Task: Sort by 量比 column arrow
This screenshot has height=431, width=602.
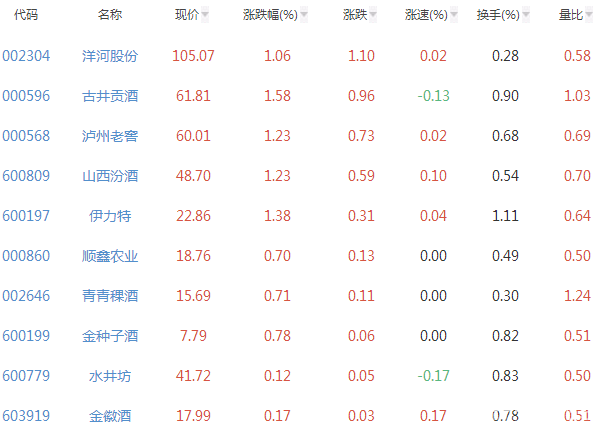Action: click(589, 15)
